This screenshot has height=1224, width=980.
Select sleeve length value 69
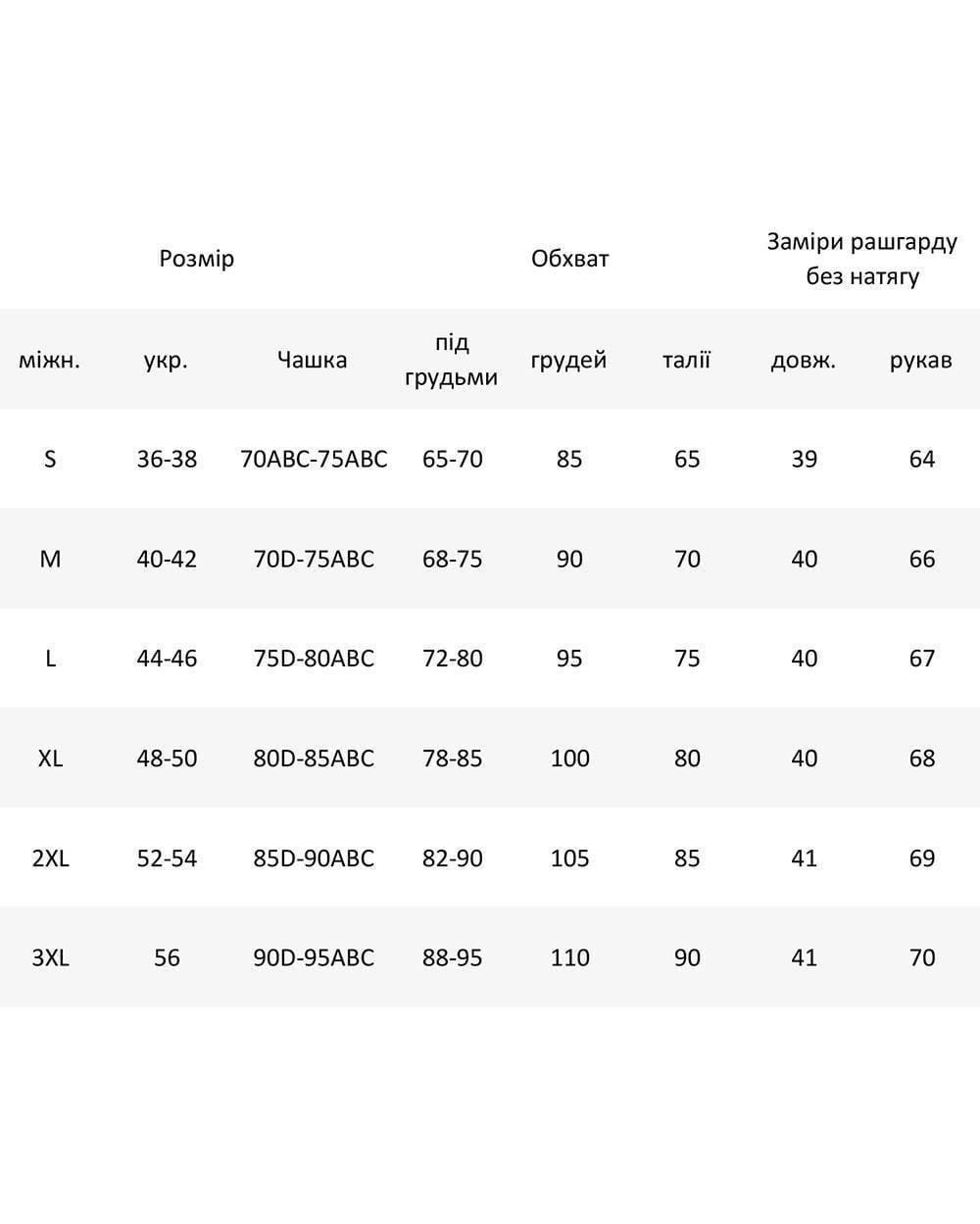coord(922,857)
